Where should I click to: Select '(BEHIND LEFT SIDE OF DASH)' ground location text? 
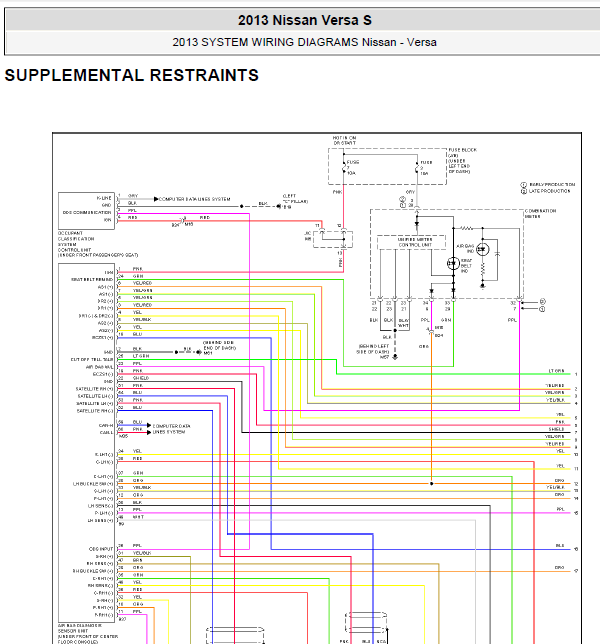pos(373,349)
